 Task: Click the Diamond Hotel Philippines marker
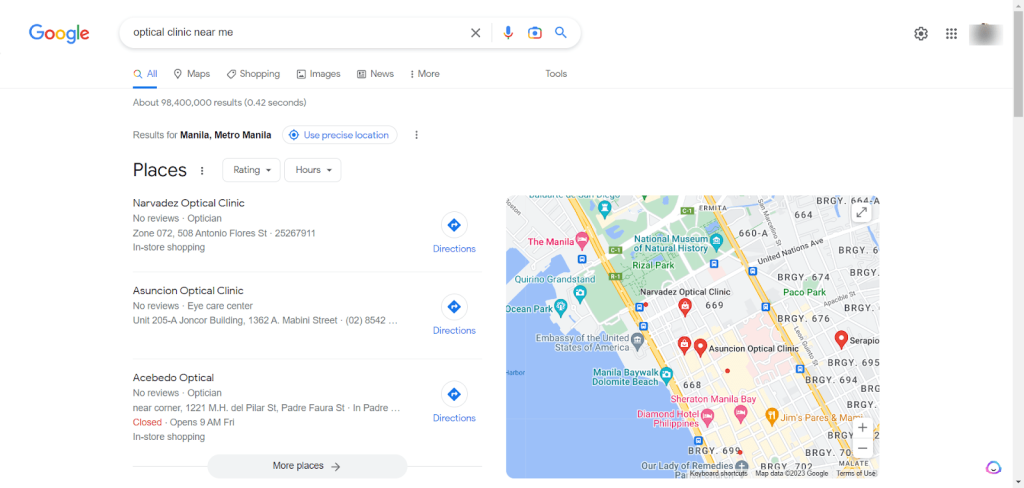point(707,415)
